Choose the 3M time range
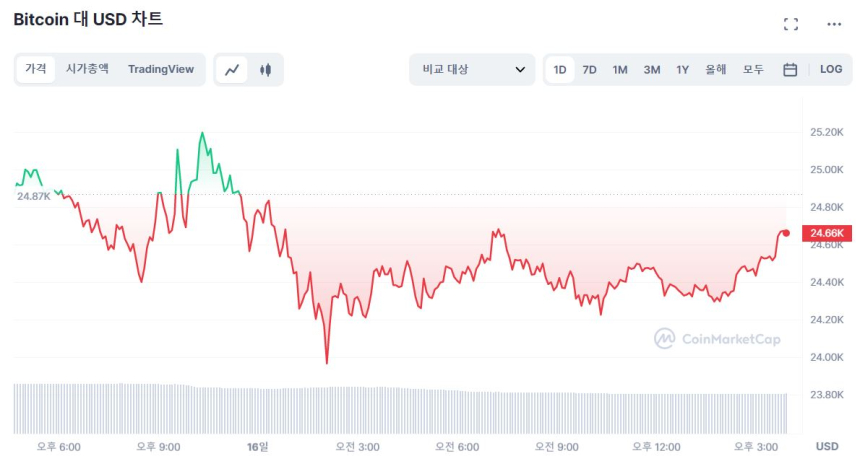Image resolution: width=860 pixels, height=456 pixels. (x=652, y=70)
